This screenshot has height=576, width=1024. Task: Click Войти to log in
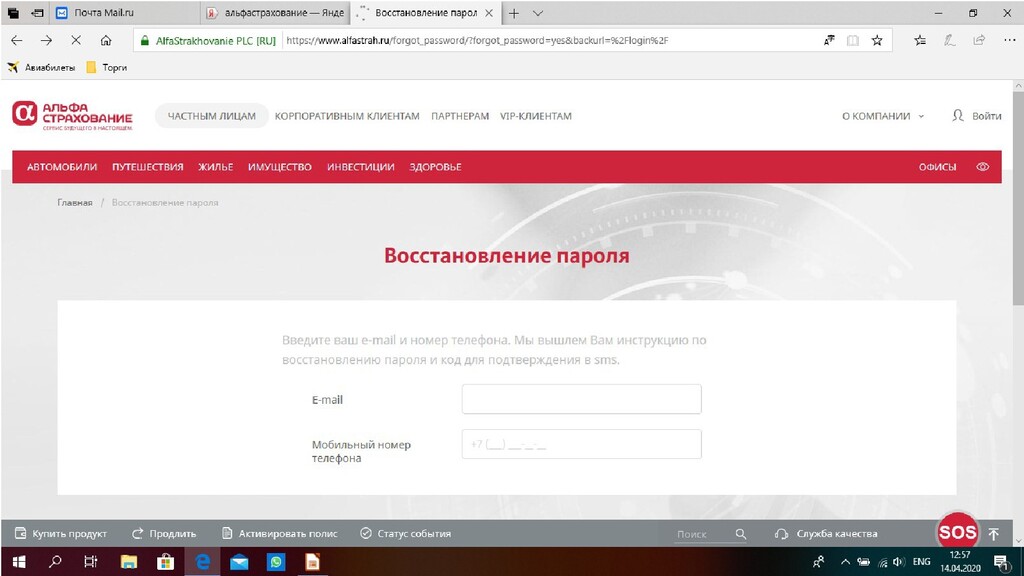coord(977,116)
